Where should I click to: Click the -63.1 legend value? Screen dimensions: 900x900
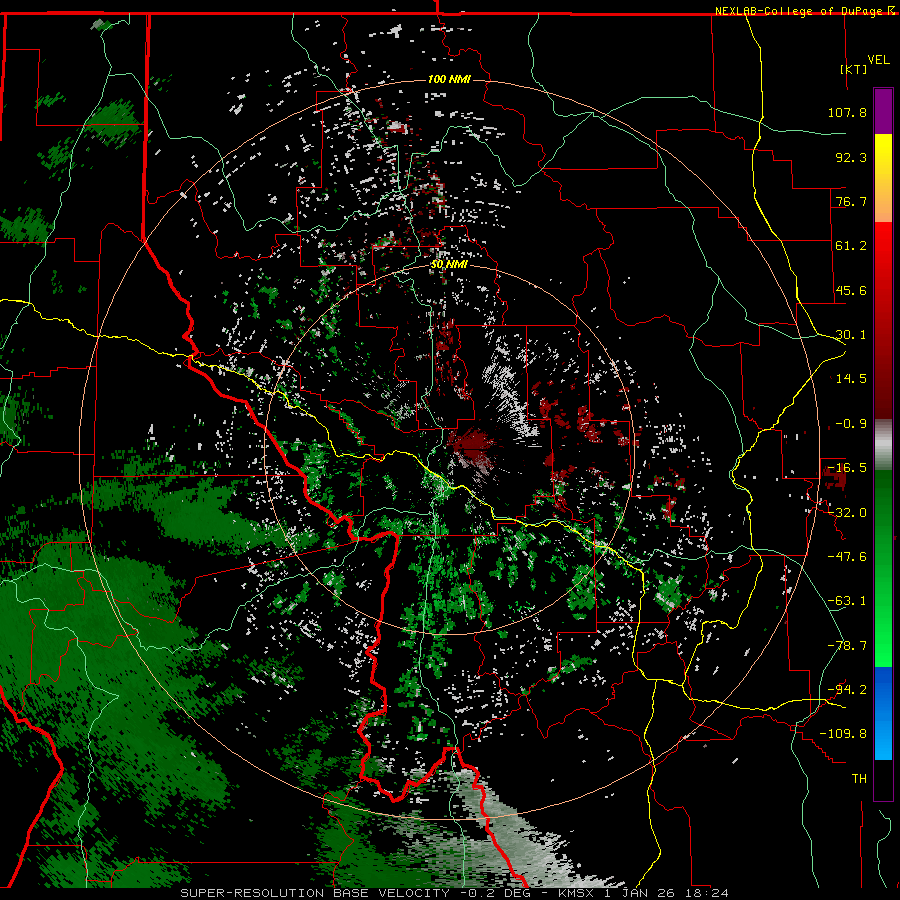[847, 601]
